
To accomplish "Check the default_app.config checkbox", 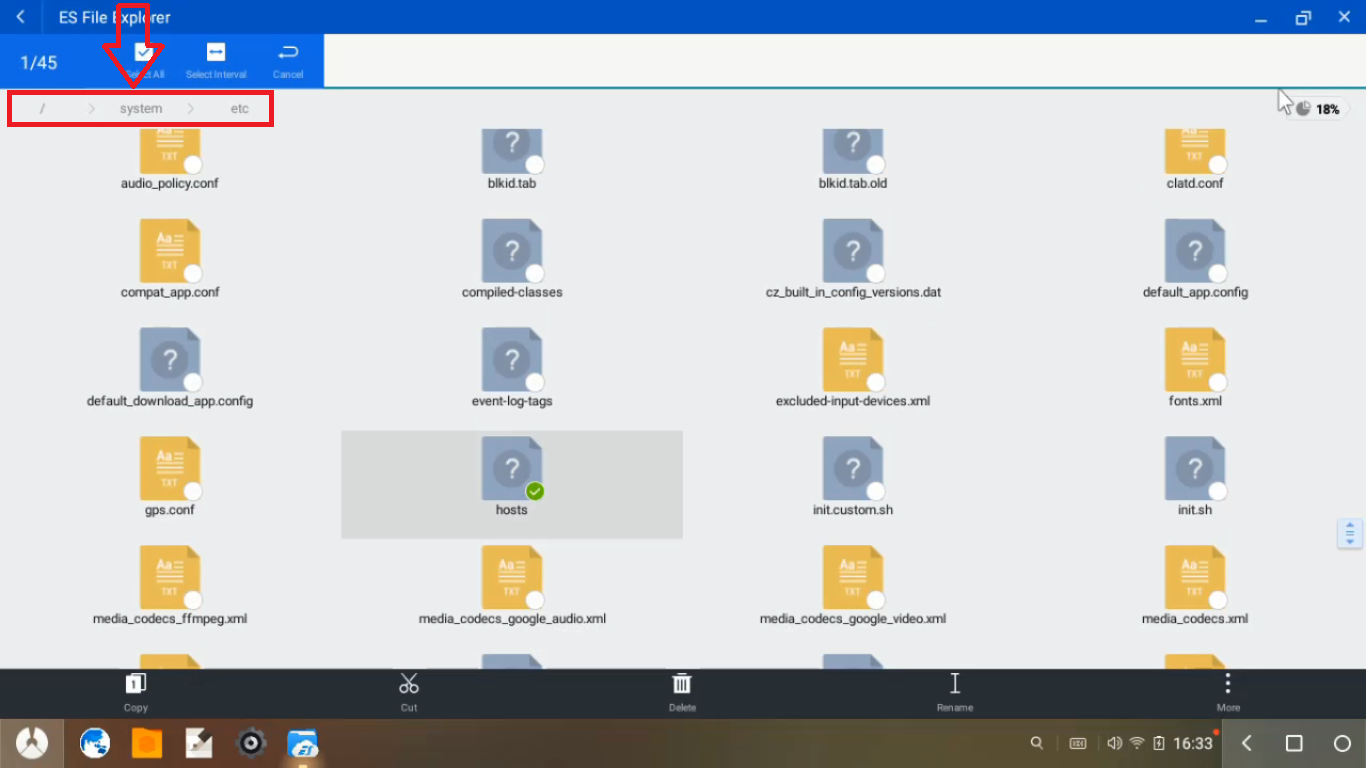I will click(x=1218, y=273).
